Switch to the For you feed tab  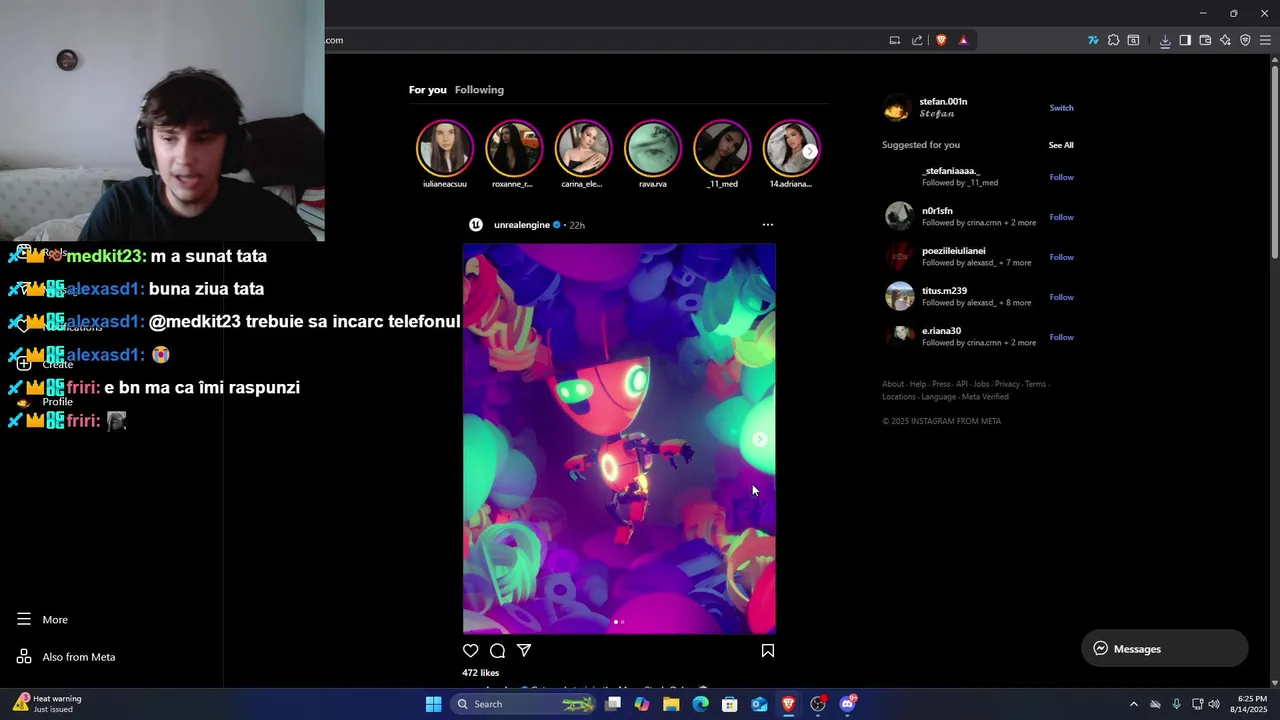click(x=427, y=90)
